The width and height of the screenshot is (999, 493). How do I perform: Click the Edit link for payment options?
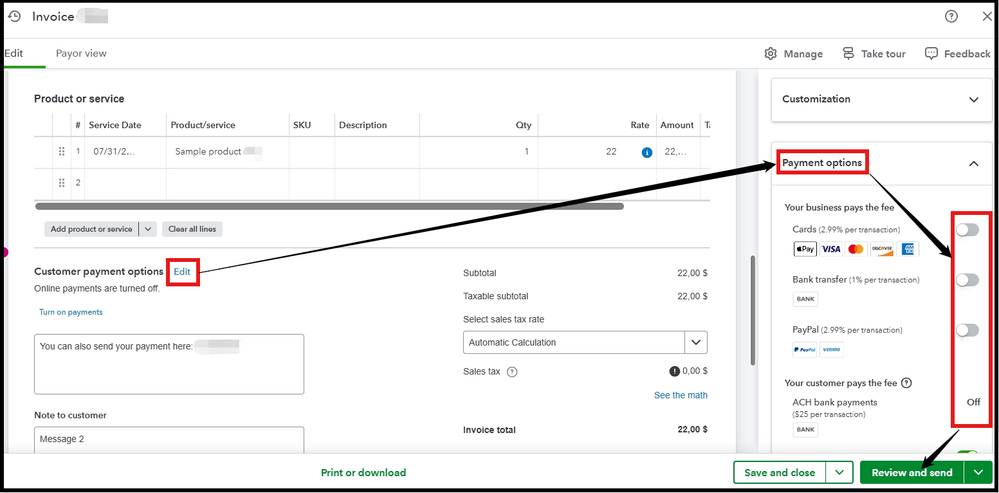click(182, 272)
